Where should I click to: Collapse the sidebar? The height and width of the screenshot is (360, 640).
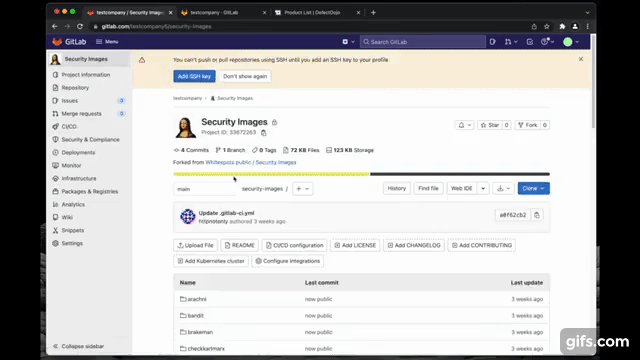[78, 346]
